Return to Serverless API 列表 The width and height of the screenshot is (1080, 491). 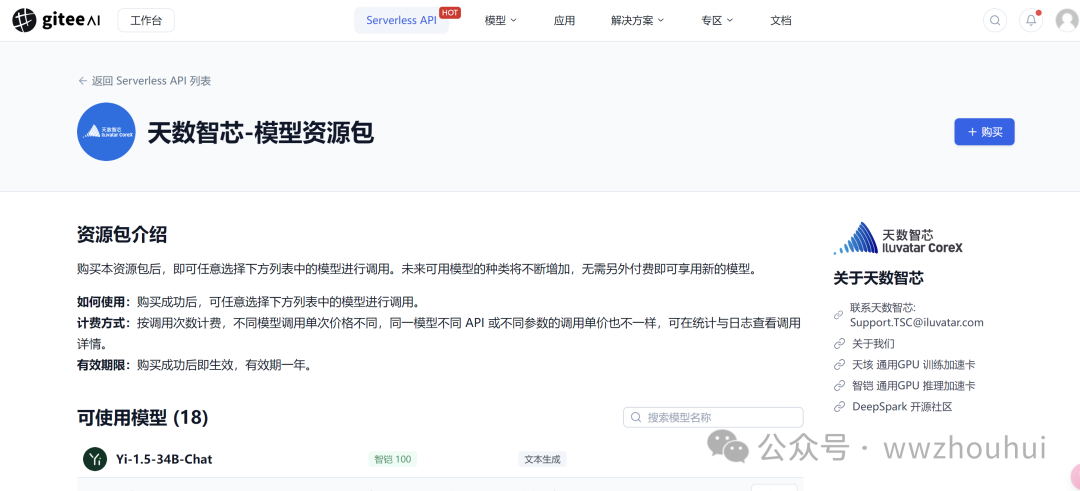click(x=144, y=81)
